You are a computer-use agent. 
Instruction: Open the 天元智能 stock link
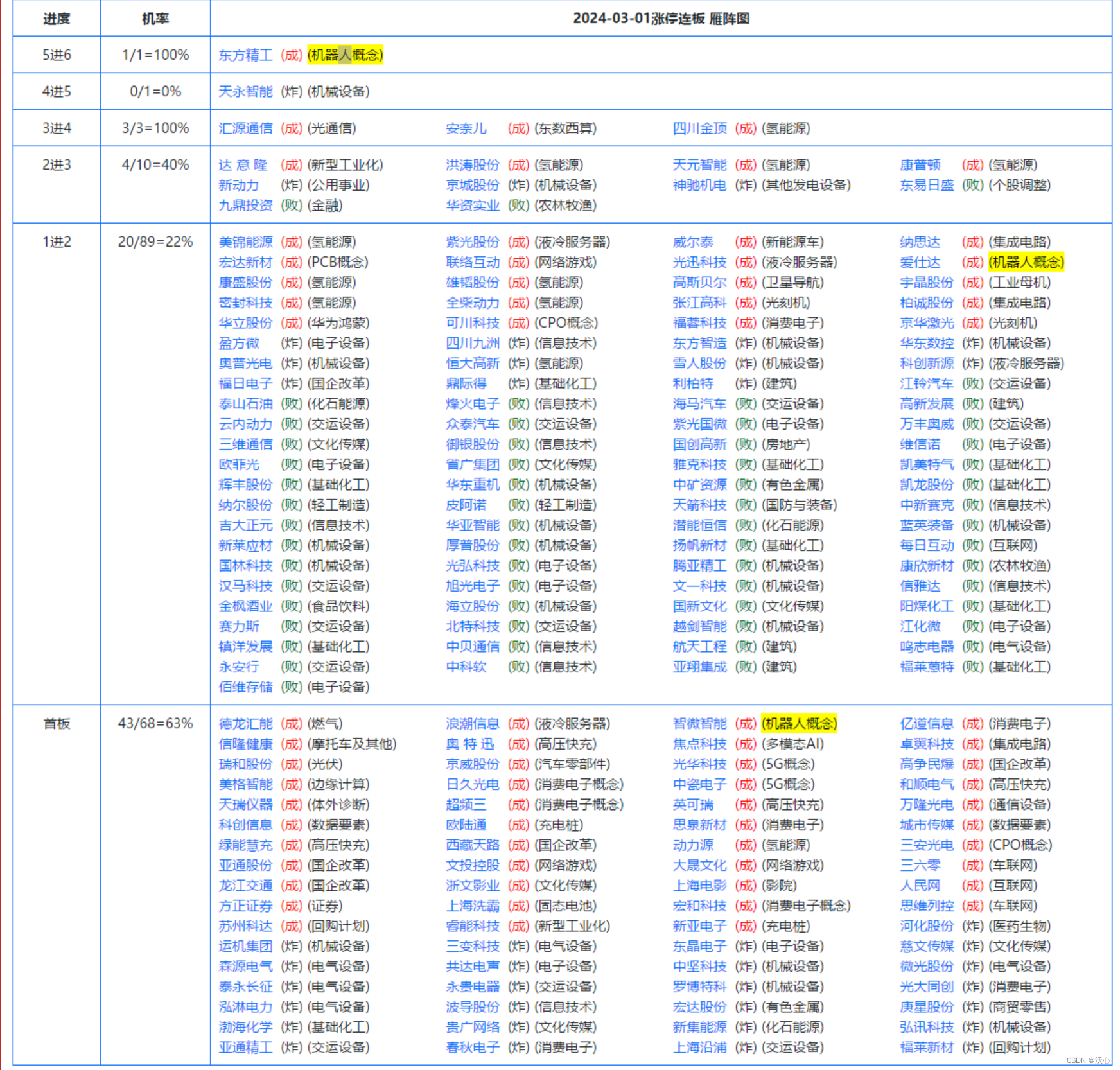coord(699,165)
